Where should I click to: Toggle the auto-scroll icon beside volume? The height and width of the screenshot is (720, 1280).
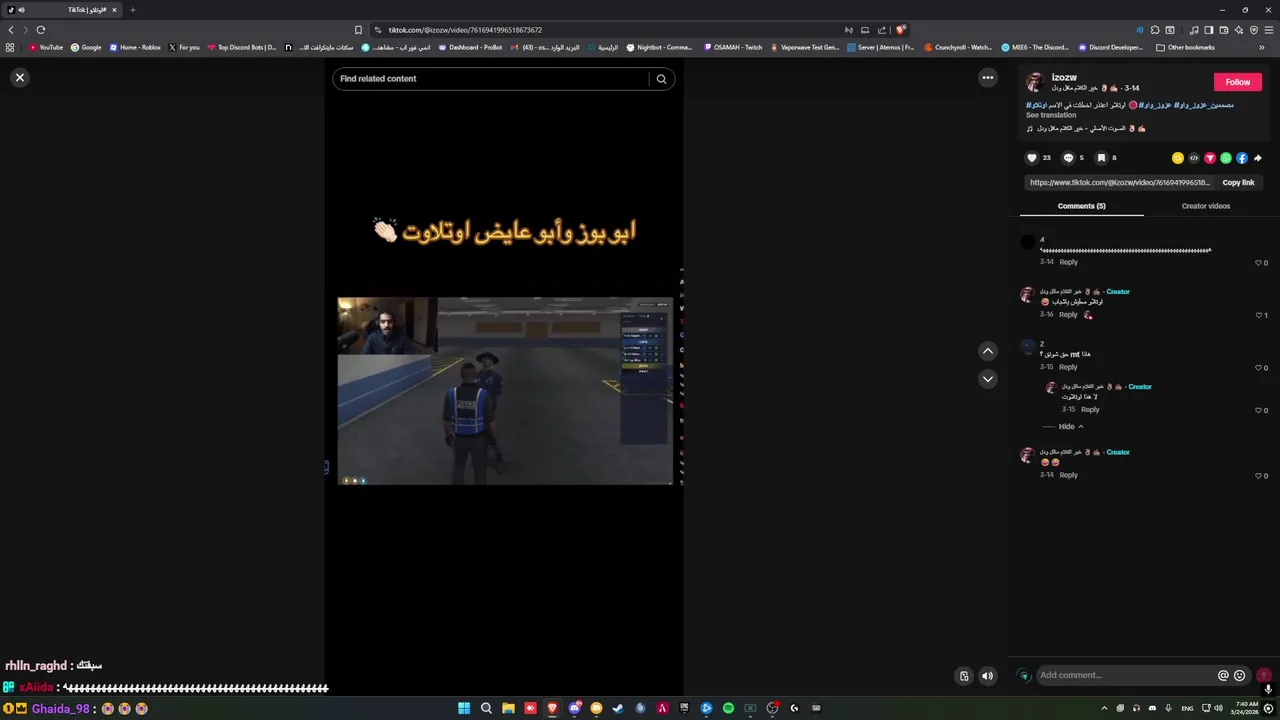(x=964, y=676)
